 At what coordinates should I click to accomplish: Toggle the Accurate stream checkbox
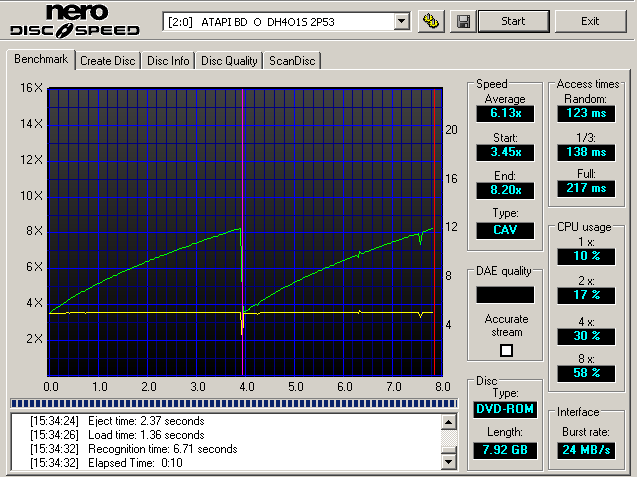[506, 350]
